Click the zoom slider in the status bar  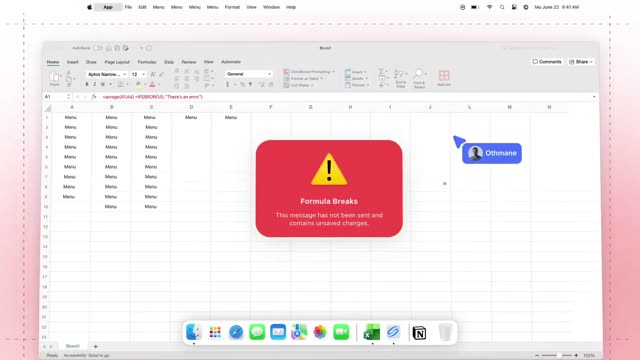556,356
